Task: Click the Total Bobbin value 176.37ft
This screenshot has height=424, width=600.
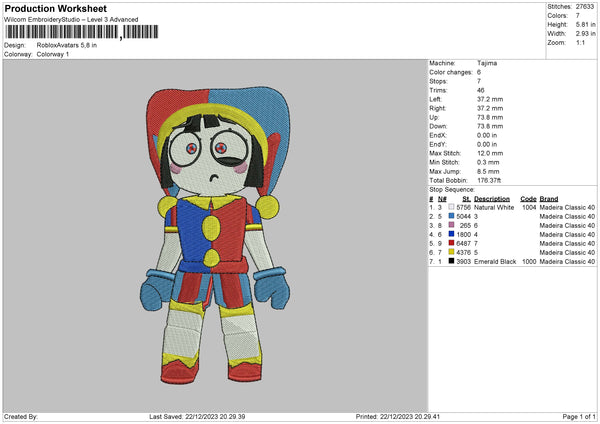Action: pos(489,181)
